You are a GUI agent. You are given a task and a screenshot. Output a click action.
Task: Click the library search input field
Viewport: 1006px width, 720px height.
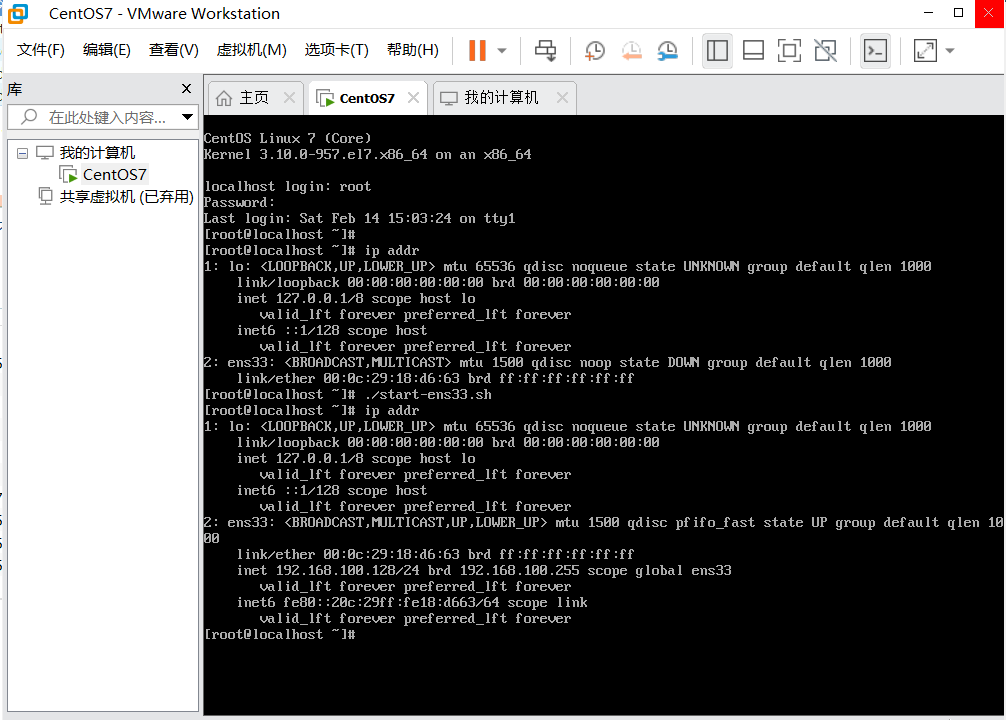pos(108,117)
